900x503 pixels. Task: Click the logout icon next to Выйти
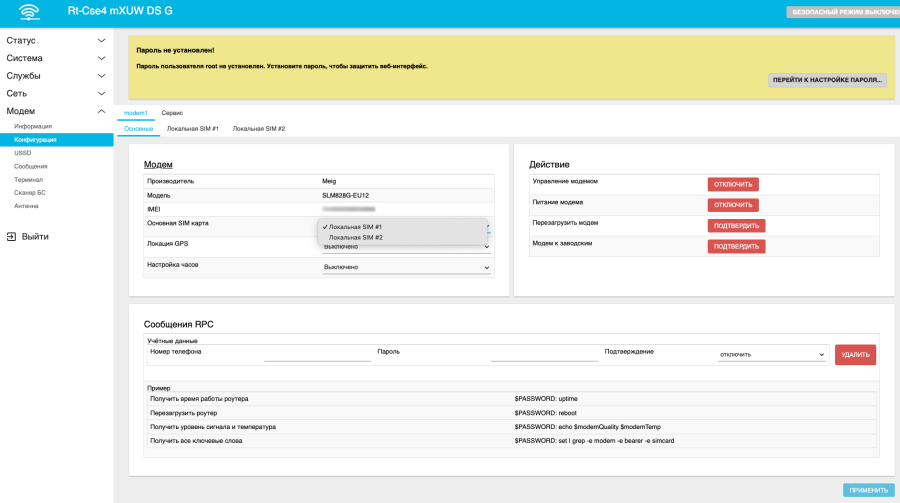(x=11, y=237)
